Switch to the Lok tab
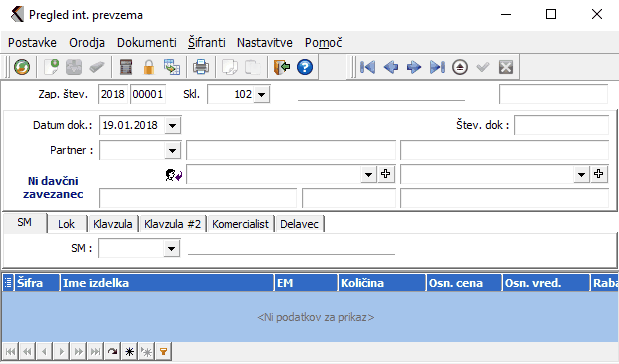 pos(66,224)
